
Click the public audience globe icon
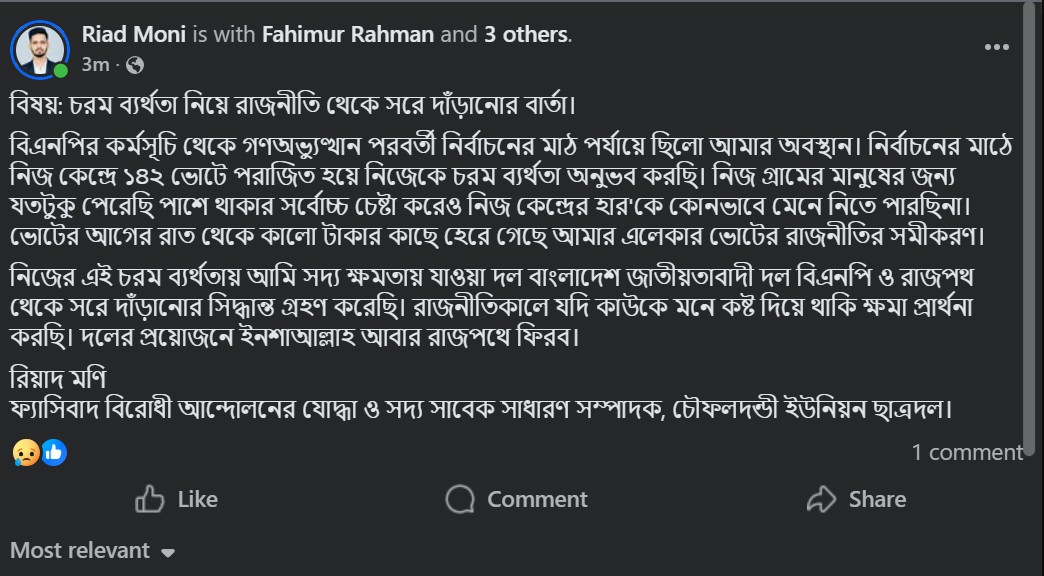click(135, 65)
